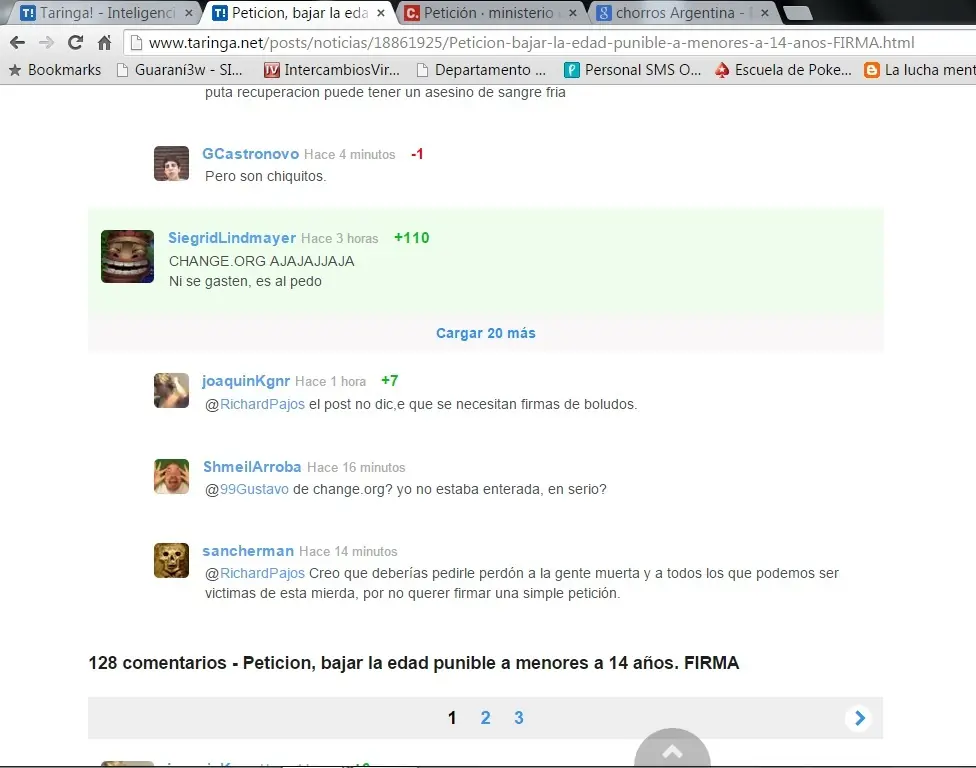Open SiegridLindmayer's user profile
Screen dimensions: 976x768
pos(232,238)
